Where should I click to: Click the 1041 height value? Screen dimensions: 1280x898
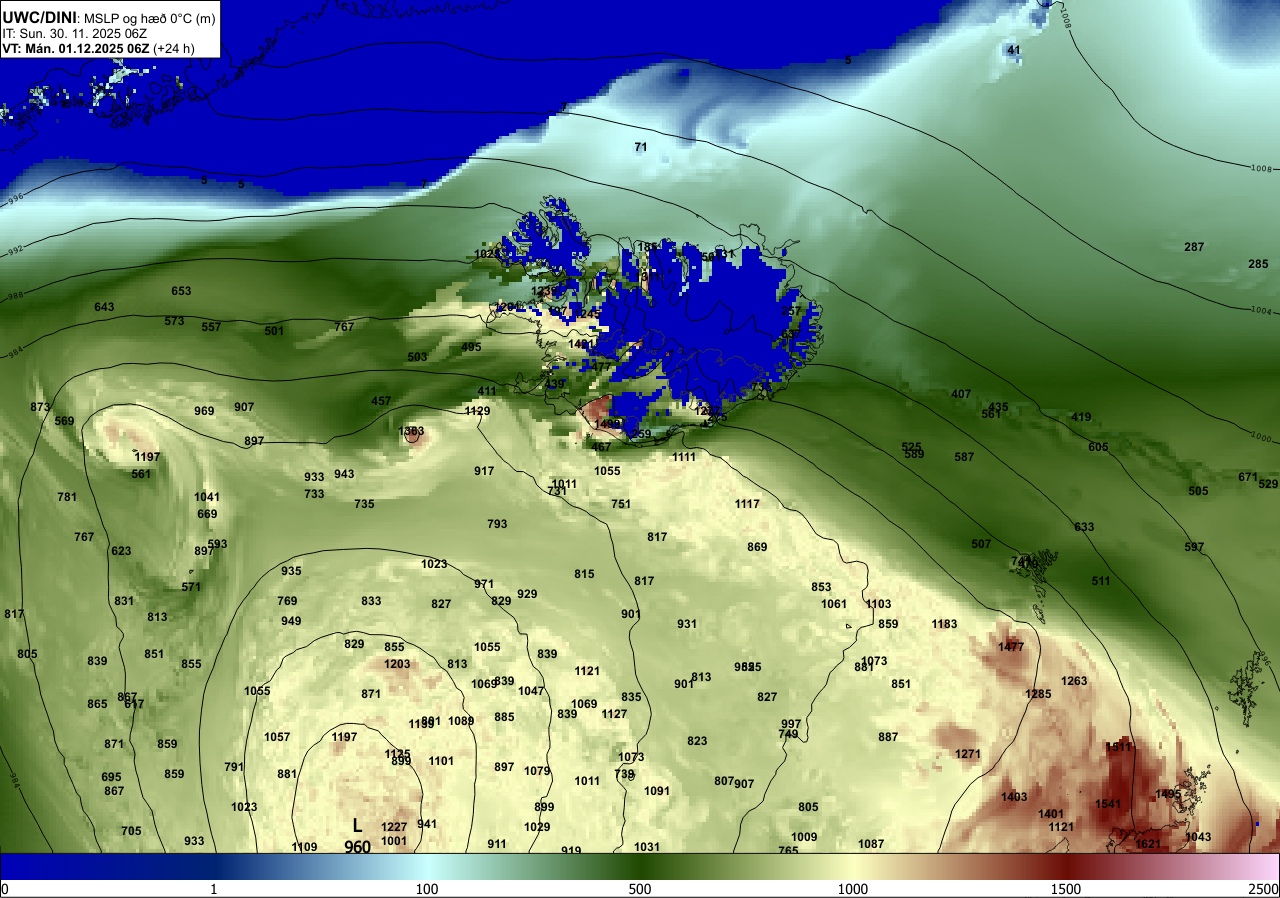click(207, 497)
